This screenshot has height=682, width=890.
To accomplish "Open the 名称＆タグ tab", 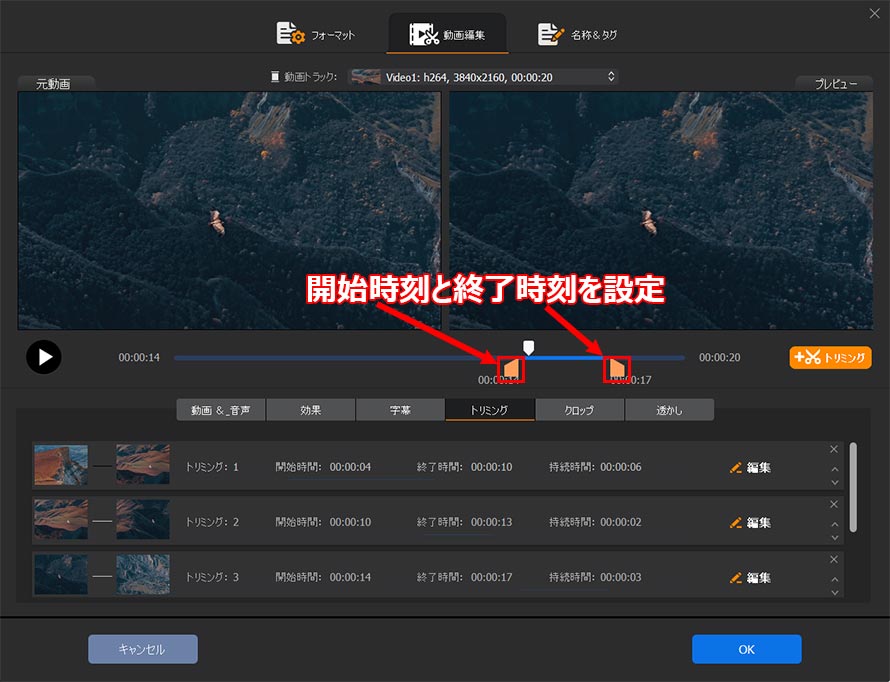I will (x=578, y=35).
